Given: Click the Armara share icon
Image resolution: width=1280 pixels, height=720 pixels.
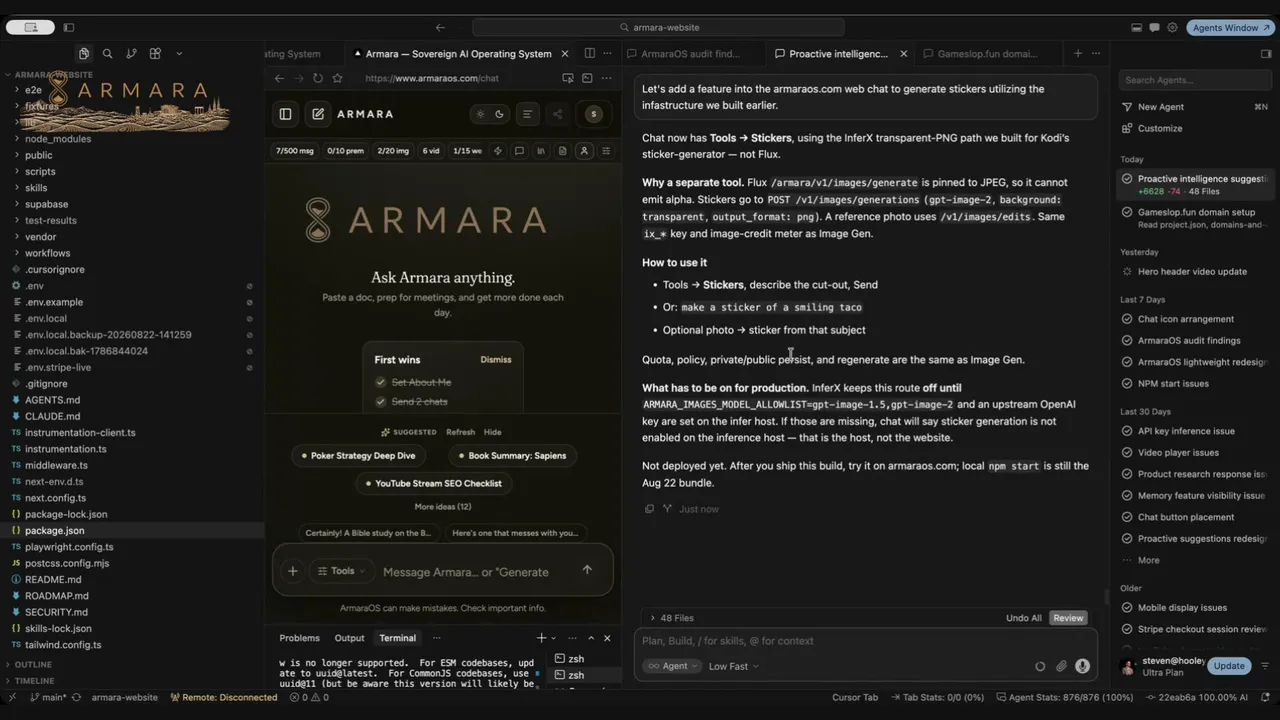Looking at the screenshot, I should point(558,114).
